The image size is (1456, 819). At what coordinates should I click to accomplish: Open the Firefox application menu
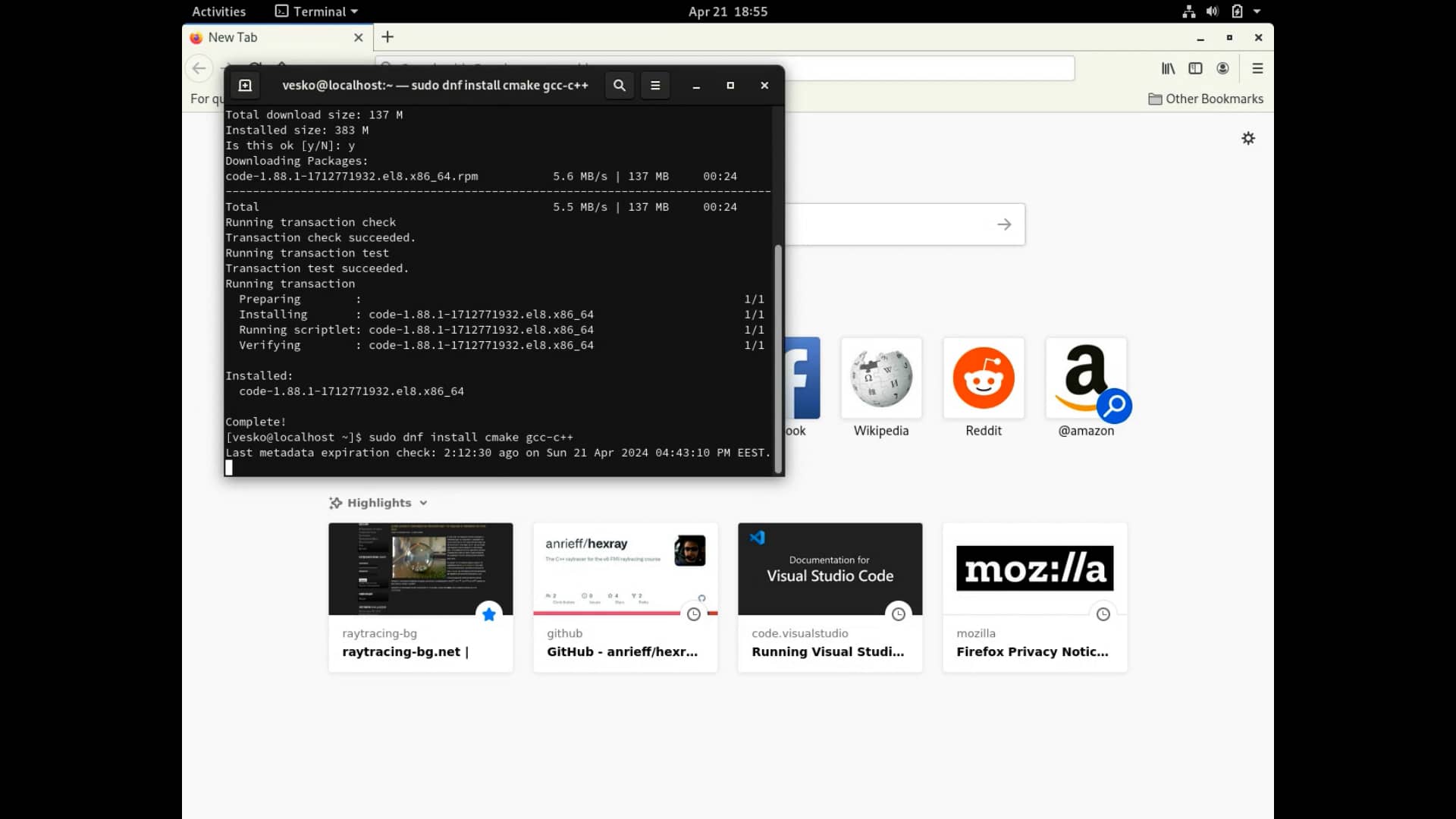[x=1257, y=68]
